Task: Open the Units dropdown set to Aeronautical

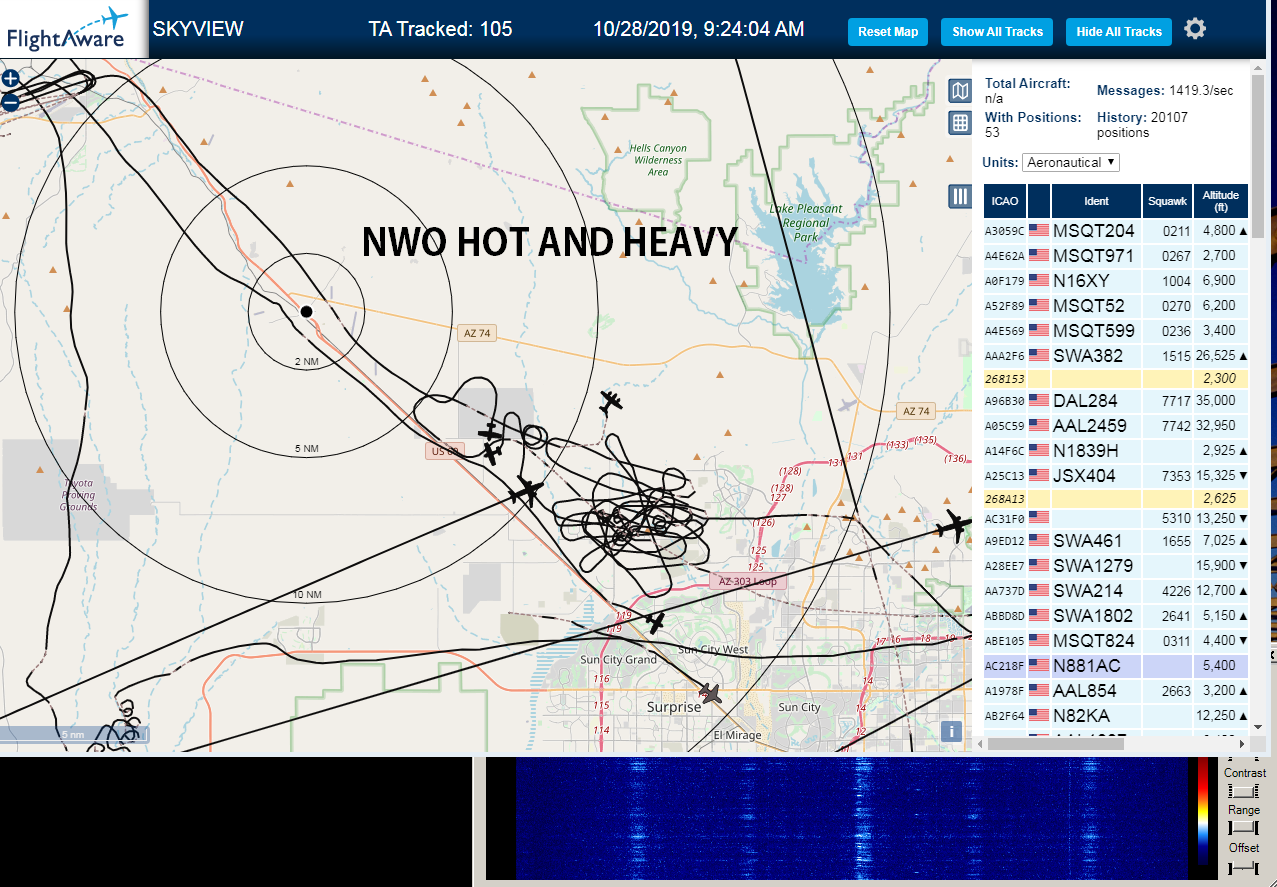Action: click(1070, 162)
